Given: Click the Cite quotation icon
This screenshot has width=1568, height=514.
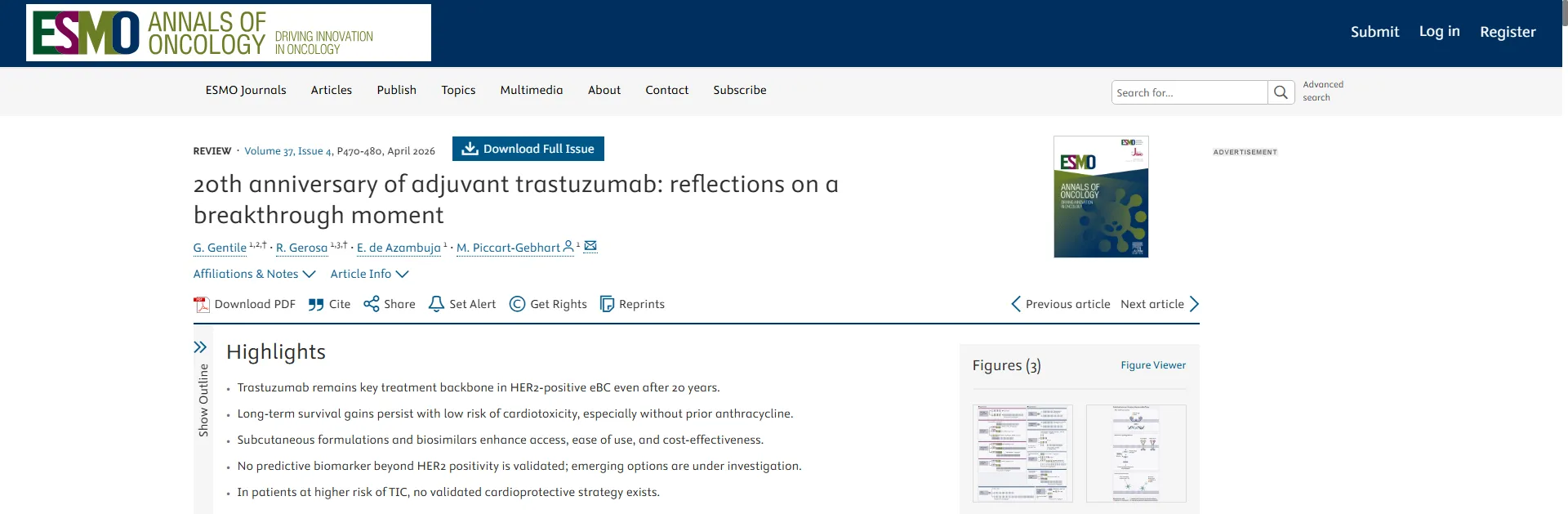Looking at the screenshot, I should click(x=316, y=304).
